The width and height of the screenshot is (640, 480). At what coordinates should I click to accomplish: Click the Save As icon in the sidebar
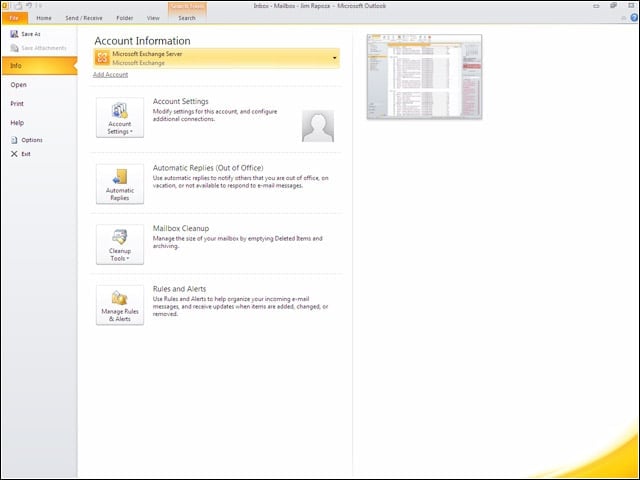[14, 34]
